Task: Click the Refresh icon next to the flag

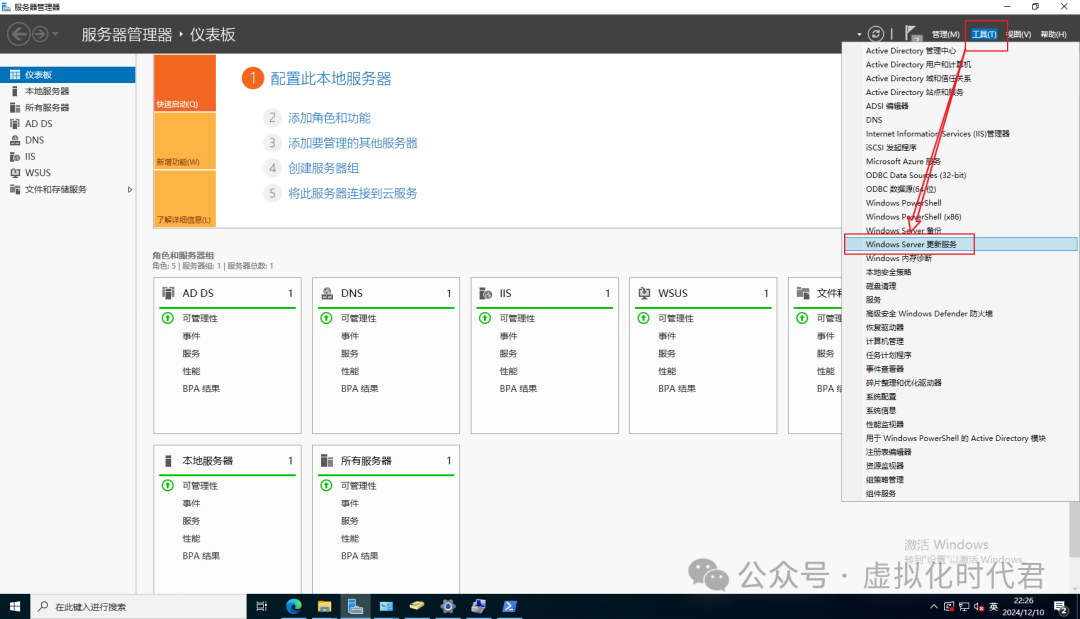Action: point(876,33)
